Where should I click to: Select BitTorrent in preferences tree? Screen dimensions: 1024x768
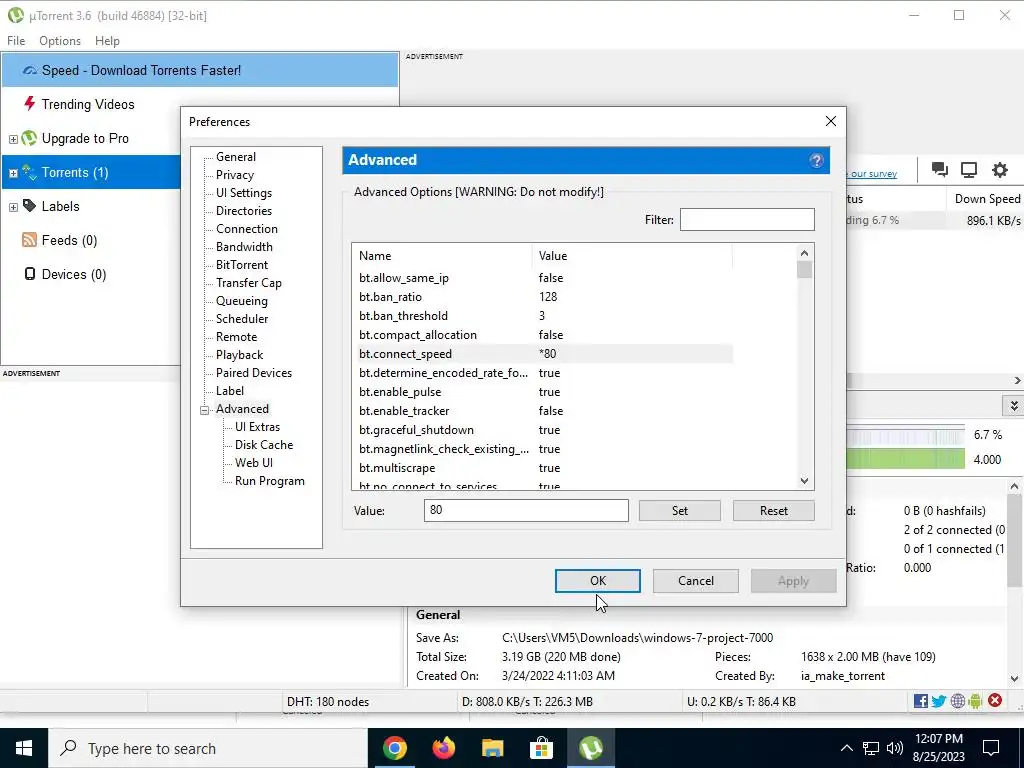click(242, 264)
